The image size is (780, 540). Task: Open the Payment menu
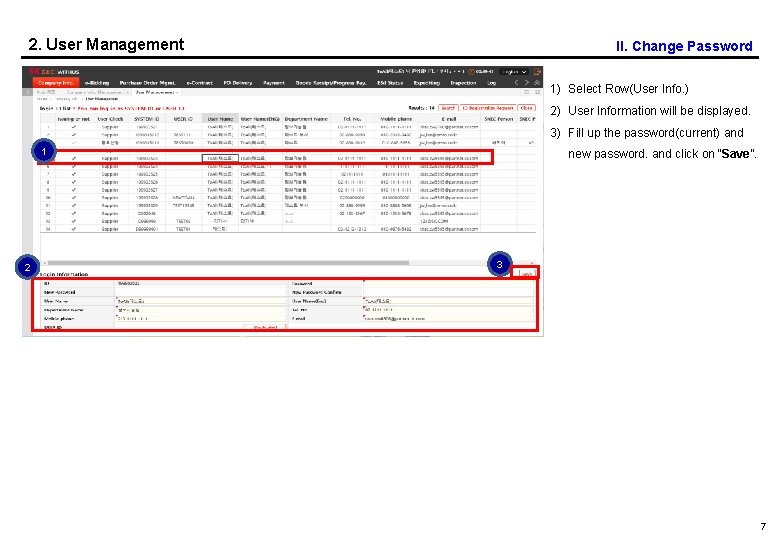click(x=274, y=83)
